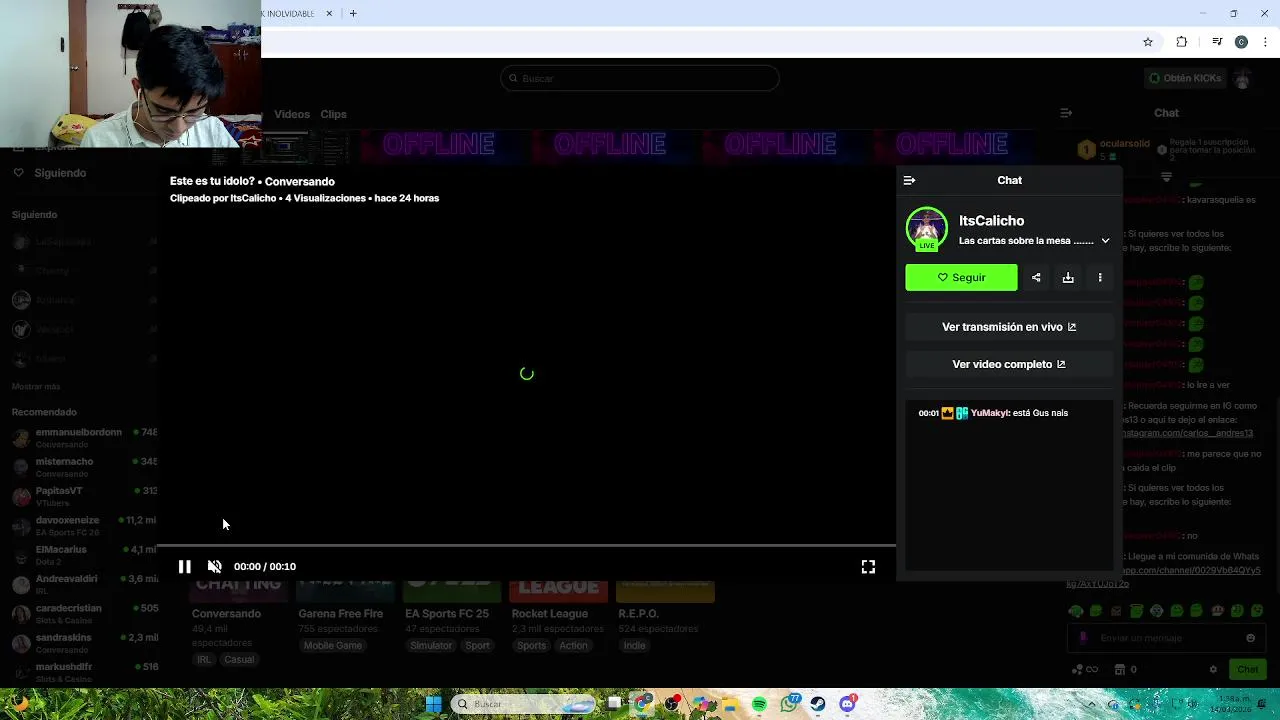
Task: Pause the clip playback
Action: (x=185, y=566)
